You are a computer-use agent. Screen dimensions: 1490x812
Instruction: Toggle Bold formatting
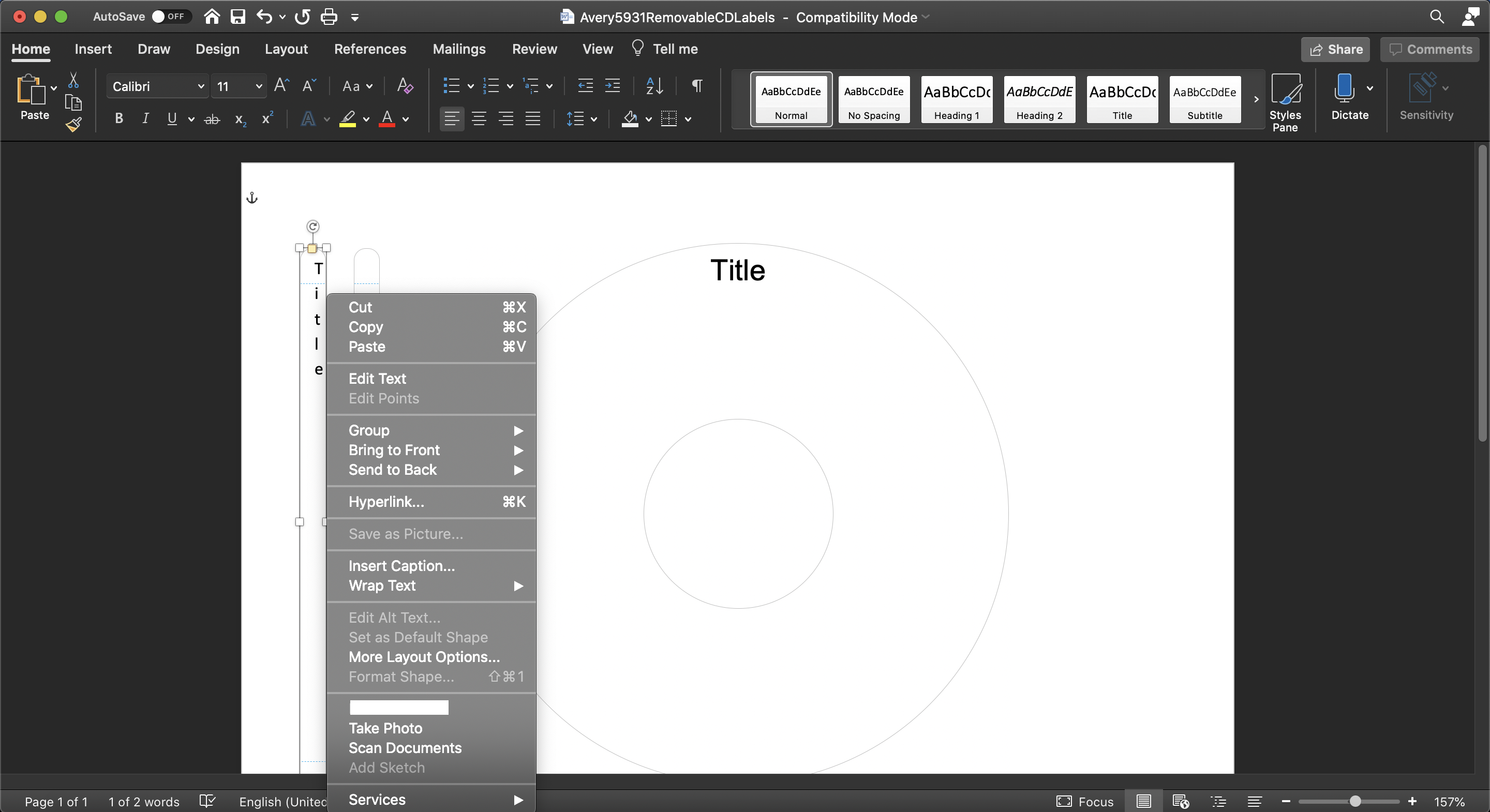click(118, 119)
